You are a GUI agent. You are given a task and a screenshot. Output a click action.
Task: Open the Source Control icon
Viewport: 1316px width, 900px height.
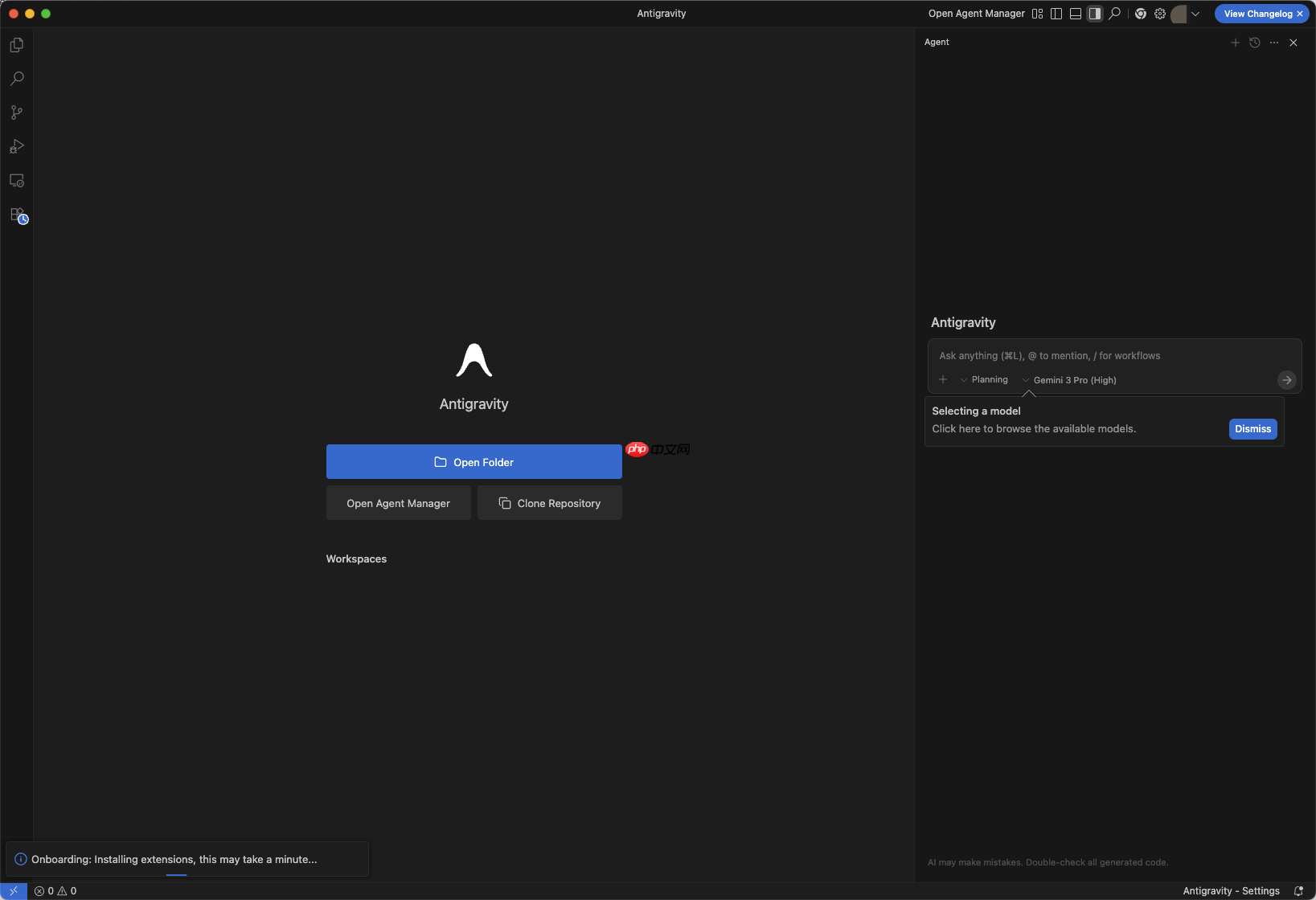pos(16,112)
